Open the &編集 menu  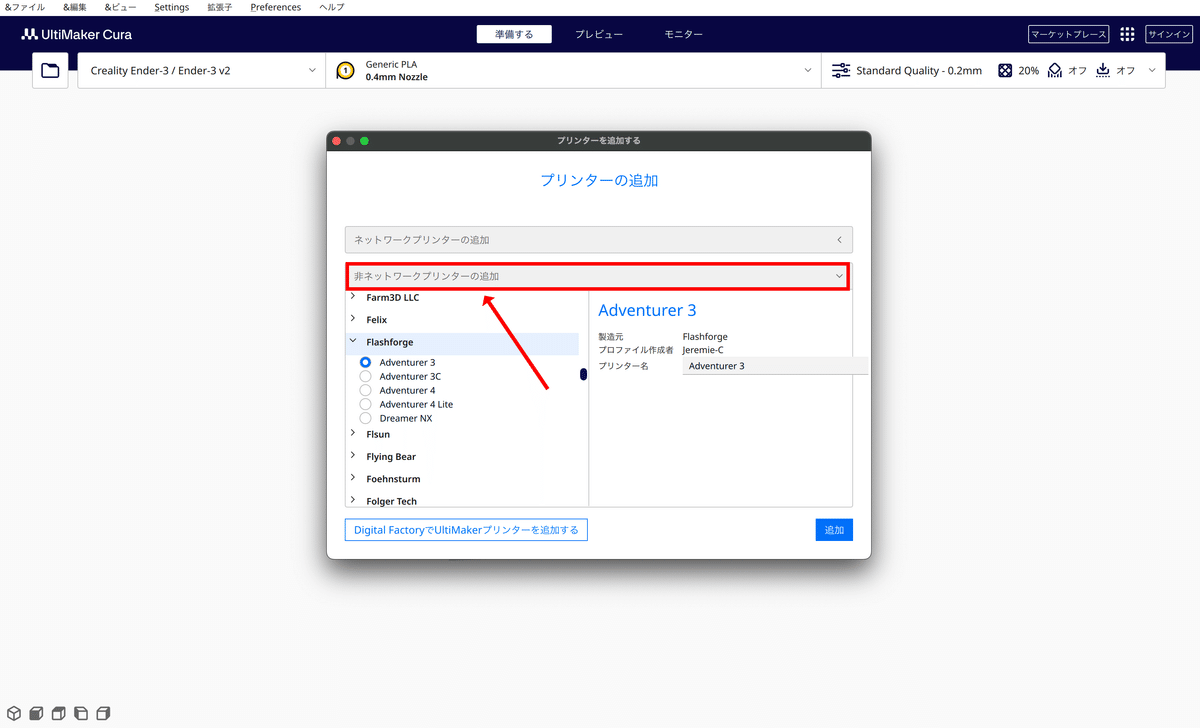74,7
